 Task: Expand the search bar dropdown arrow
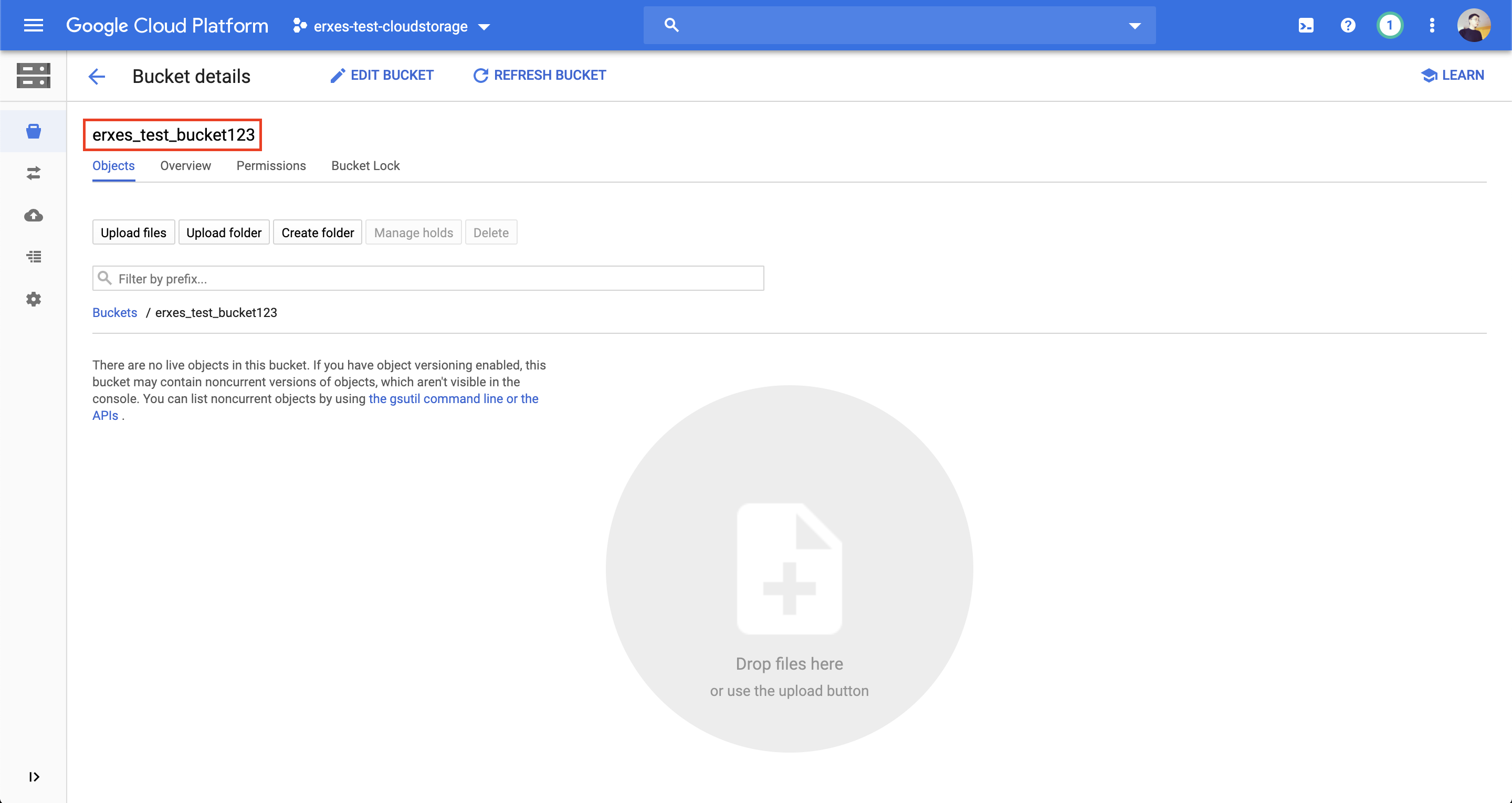(1135, 26)
